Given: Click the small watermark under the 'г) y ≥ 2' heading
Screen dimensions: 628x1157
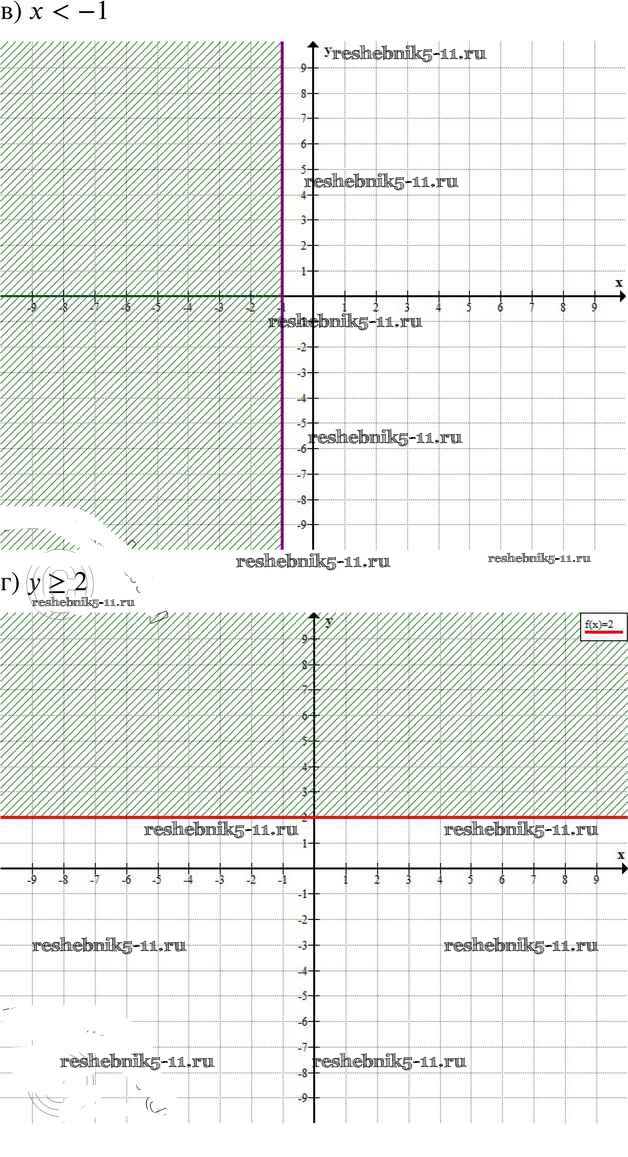Looking at the screenshot, I should [x=82, y=602].
